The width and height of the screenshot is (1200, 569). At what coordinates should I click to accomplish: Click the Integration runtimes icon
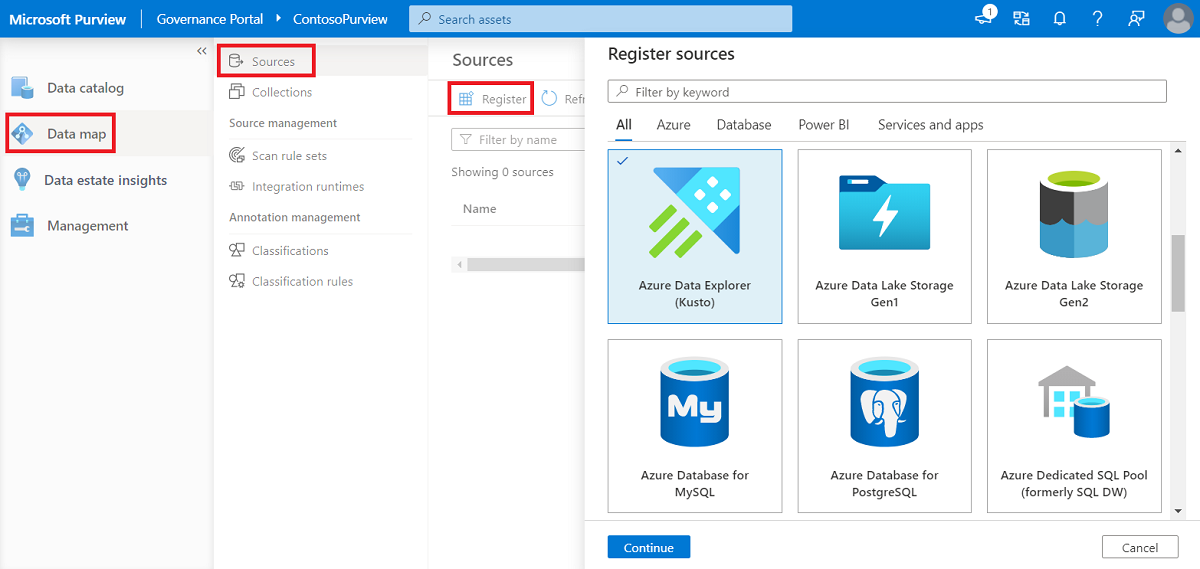click(x=237, y=187)
